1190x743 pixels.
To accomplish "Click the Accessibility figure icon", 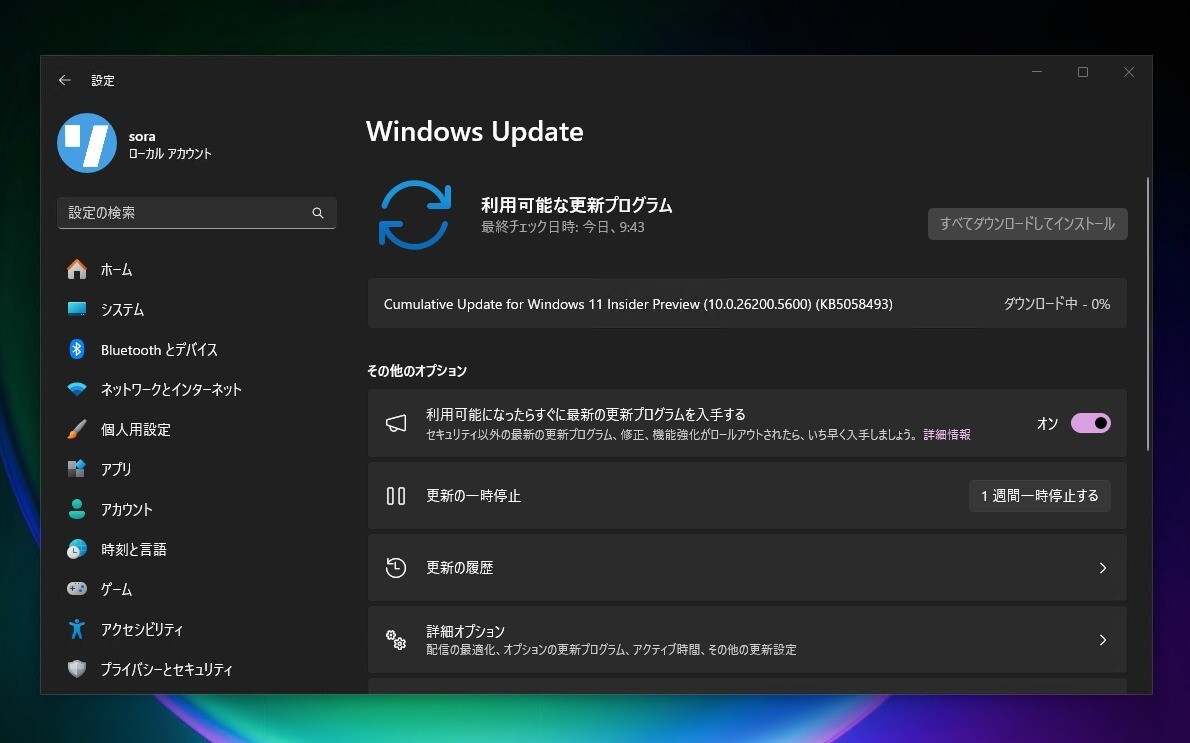I will point(77,628).
